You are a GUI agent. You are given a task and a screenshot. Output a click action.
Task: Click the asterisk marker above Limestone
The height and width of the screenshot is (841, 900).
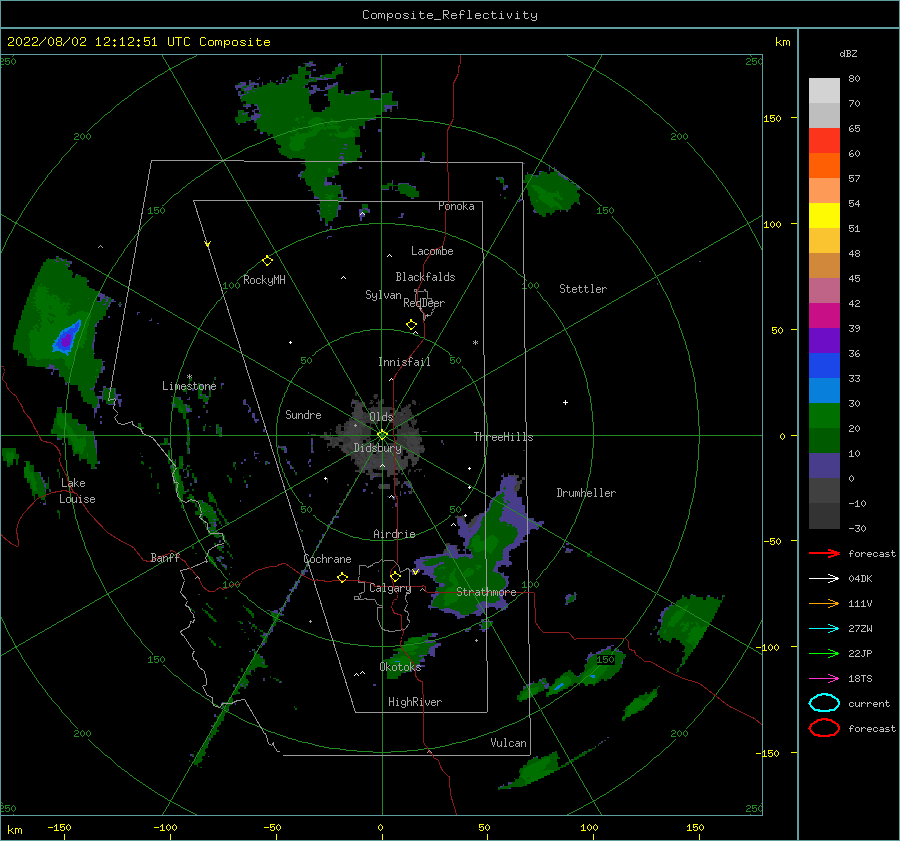point(189,377)
